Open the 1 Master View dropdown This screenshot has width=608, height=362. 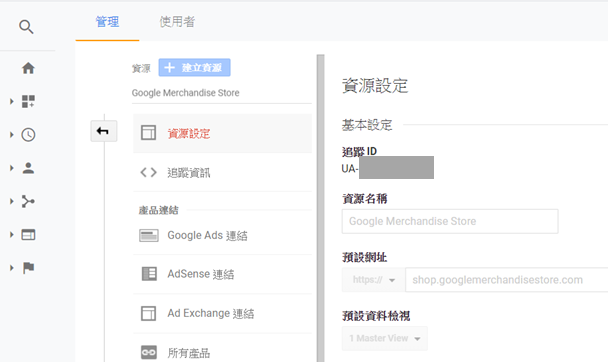[x=384, y=338]
